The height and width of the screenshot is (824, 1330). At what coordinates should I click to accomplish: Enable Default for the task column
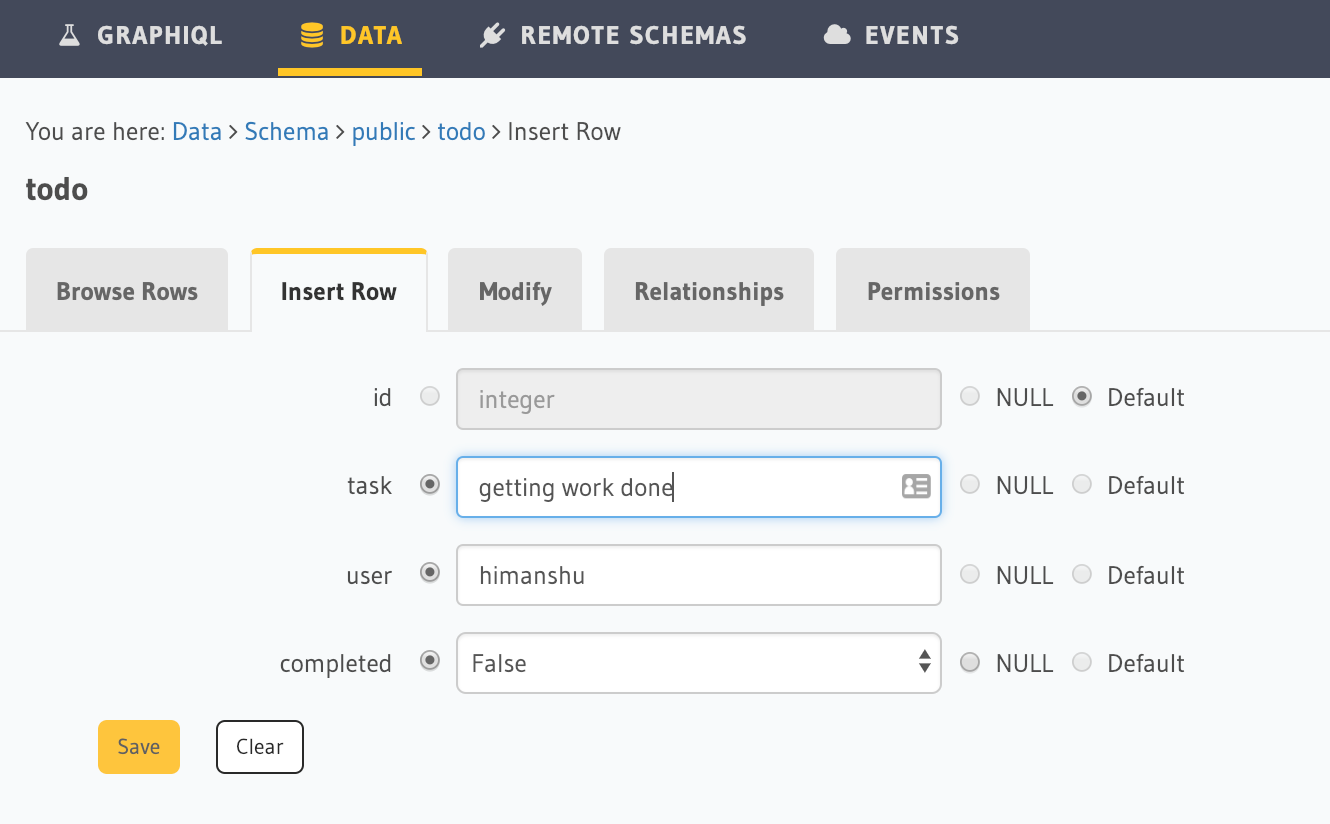point(1082,484)
